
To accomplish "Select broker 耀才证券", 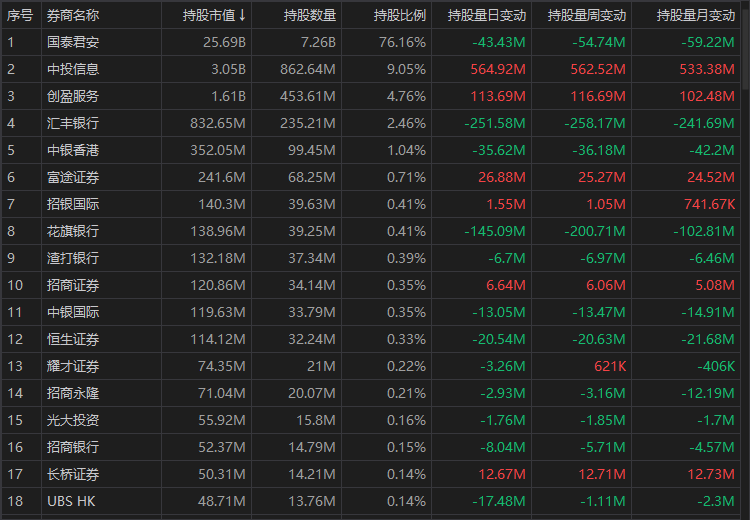I will point(73,366).
